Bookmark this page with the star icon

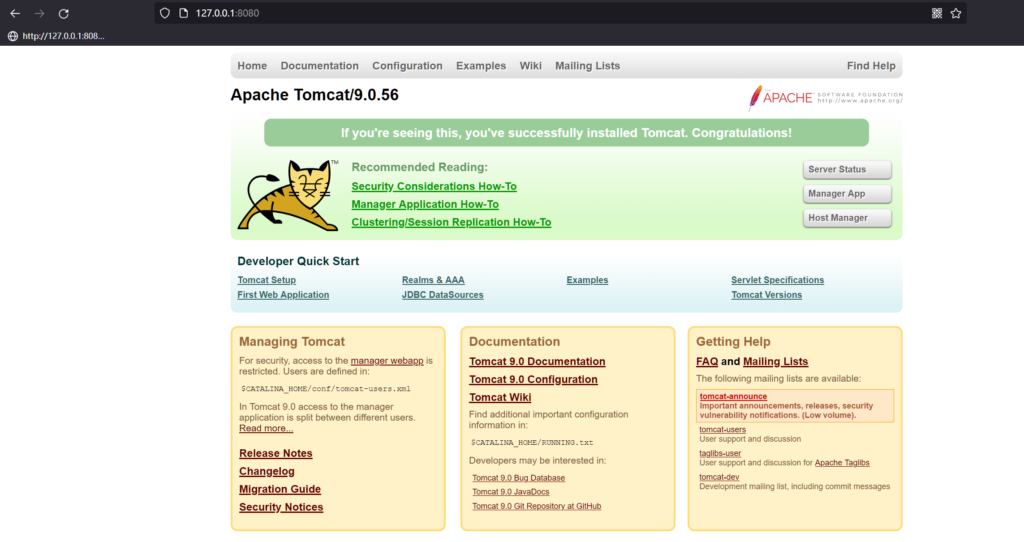tap(956, 13)
